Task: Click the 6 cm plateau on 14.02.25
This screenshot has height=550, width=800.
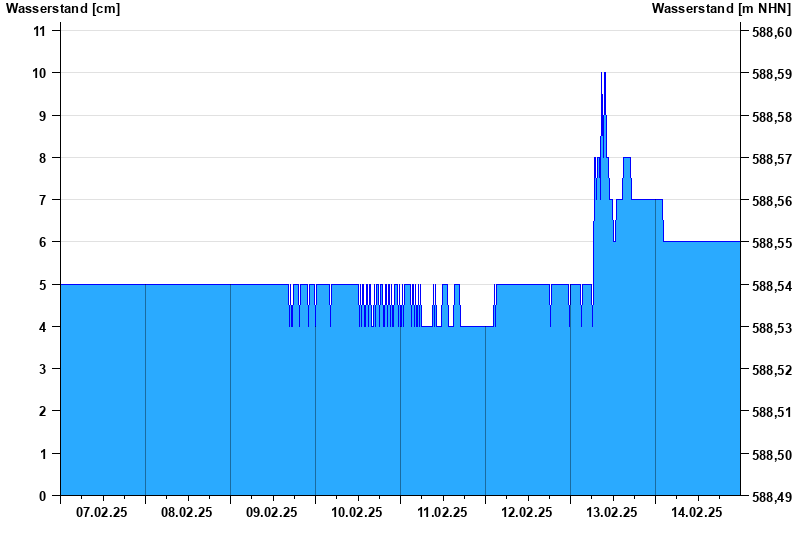Action: [x=702, y=242]
